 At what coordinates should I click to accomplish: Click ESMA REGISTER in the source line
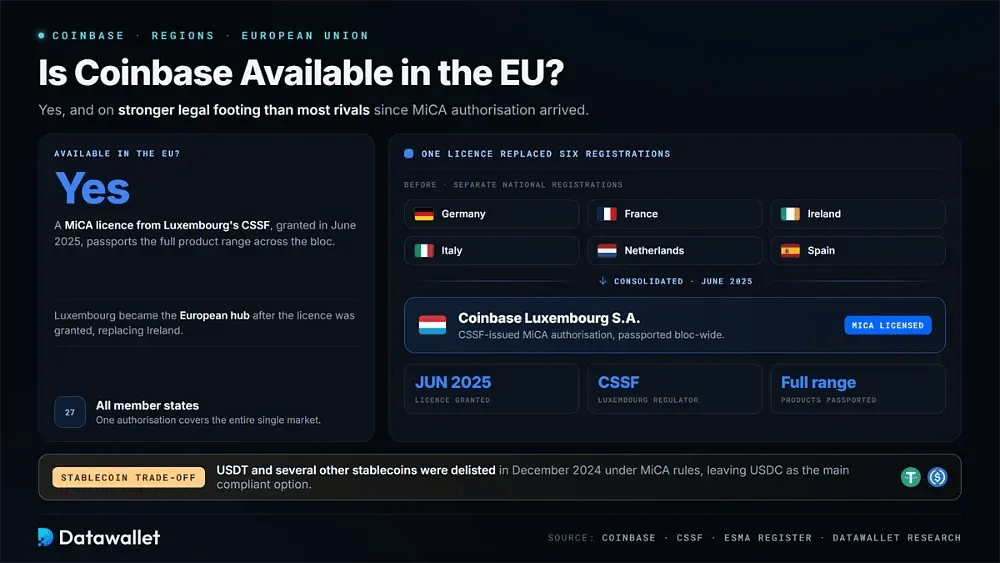[768, 537]
